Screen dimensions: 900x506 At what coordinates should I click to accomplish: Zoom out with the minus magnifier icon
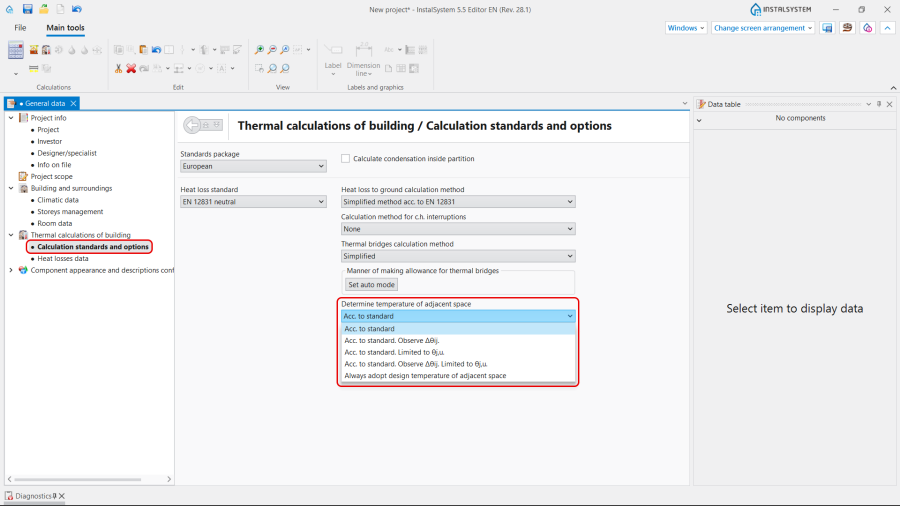pyautogui.click(x=272, y=50)
